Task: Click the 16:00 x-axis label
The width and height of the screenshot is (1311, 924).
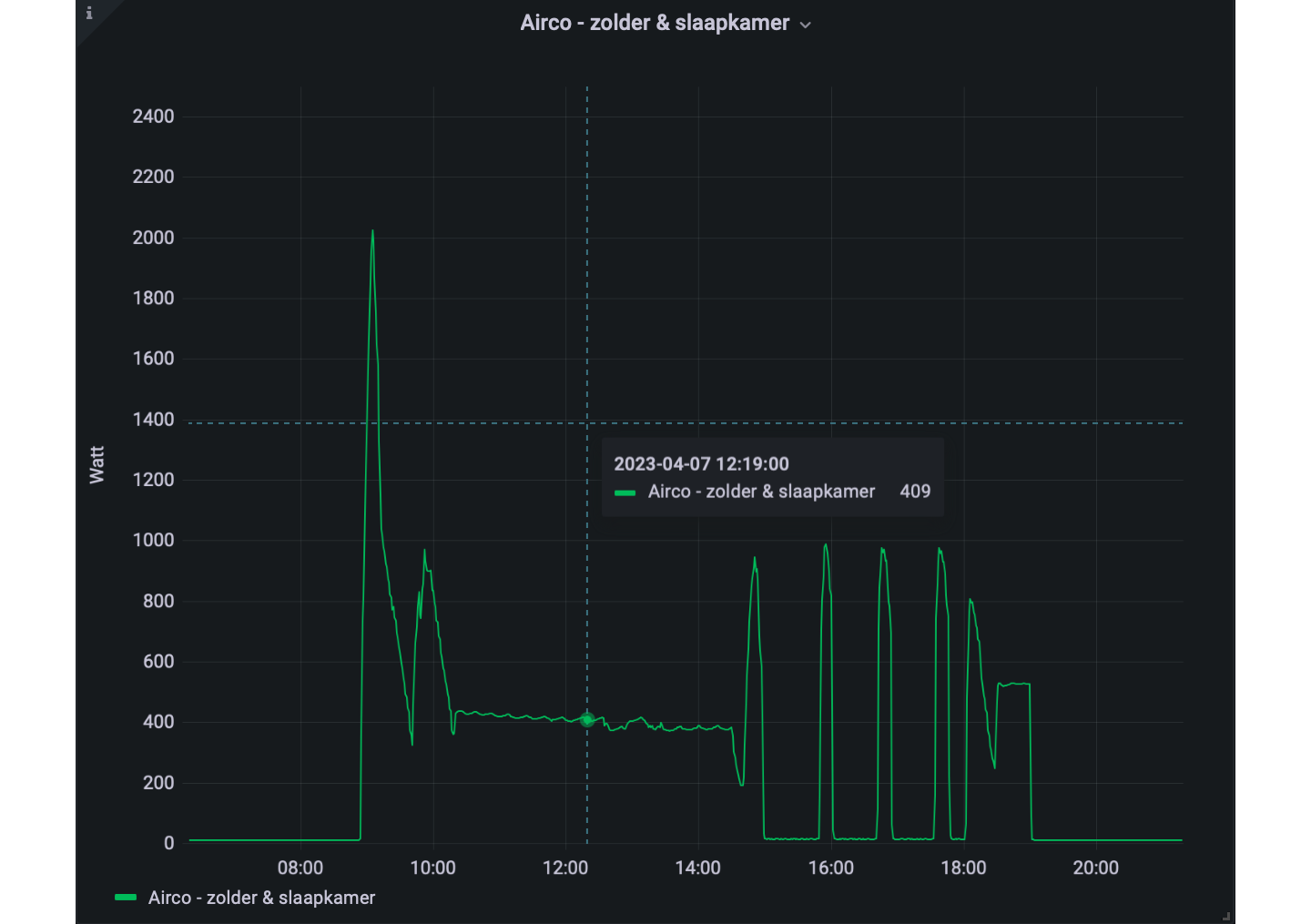Action: coord(831,868)
